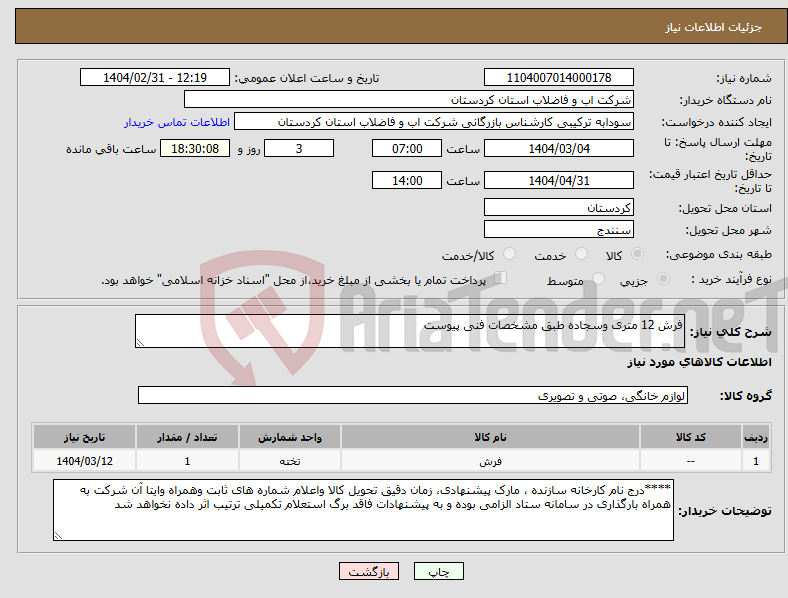Click the کد کالا column header
Viewport: 788px width, 598px height.
pos(691,437)
